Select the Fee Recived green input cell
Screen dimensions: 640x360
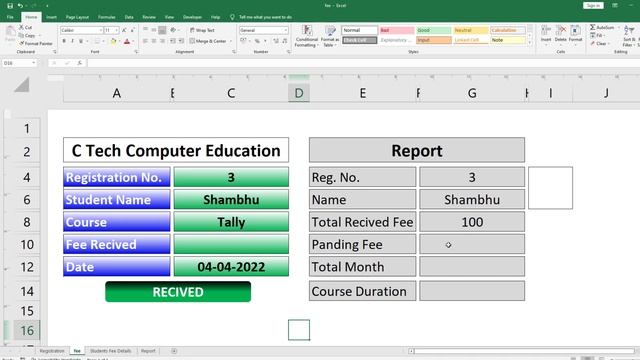(x=231, y=244)
